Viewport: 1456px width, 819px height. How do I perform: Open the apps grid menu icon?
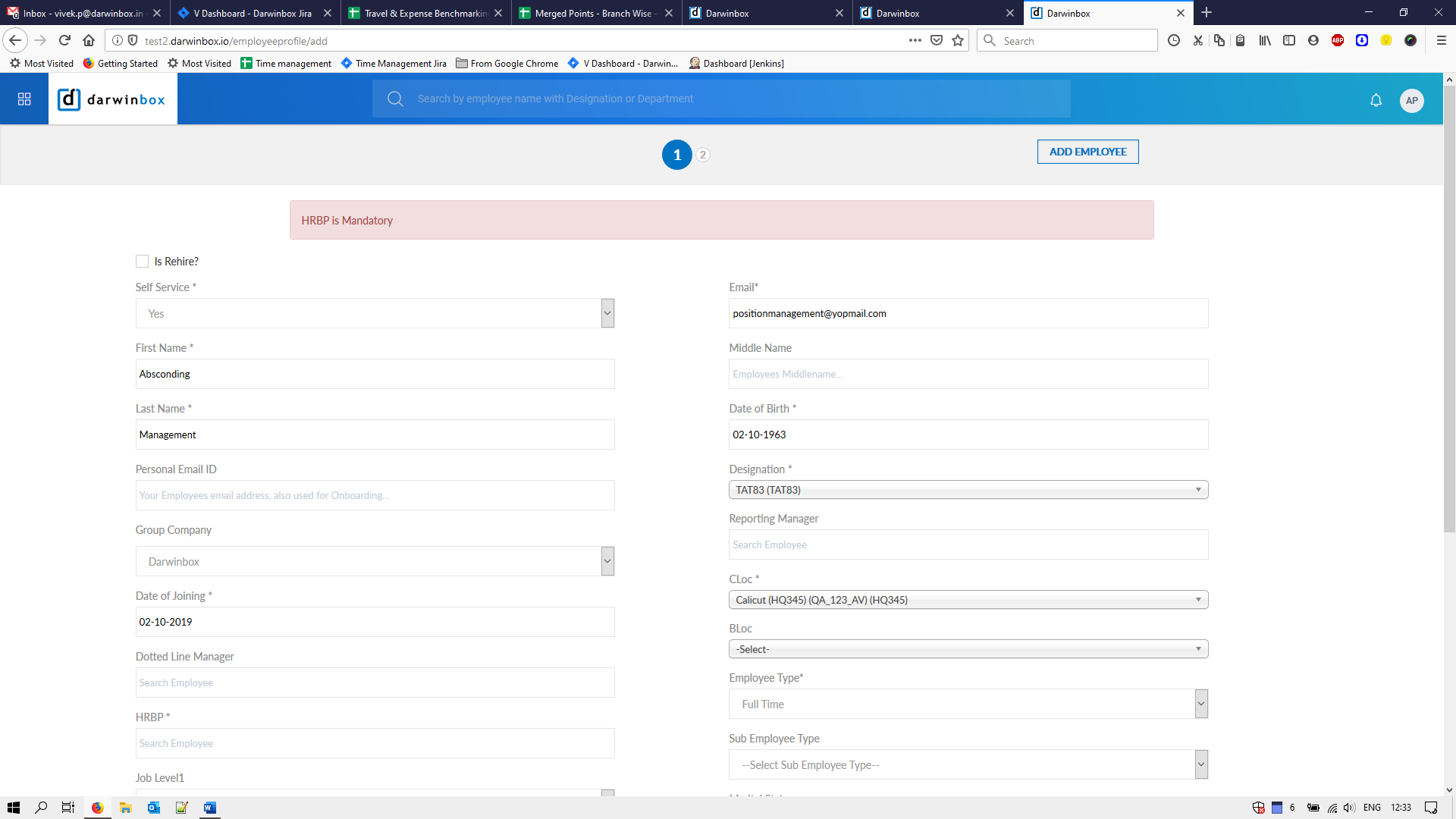[x=24, y=99]
